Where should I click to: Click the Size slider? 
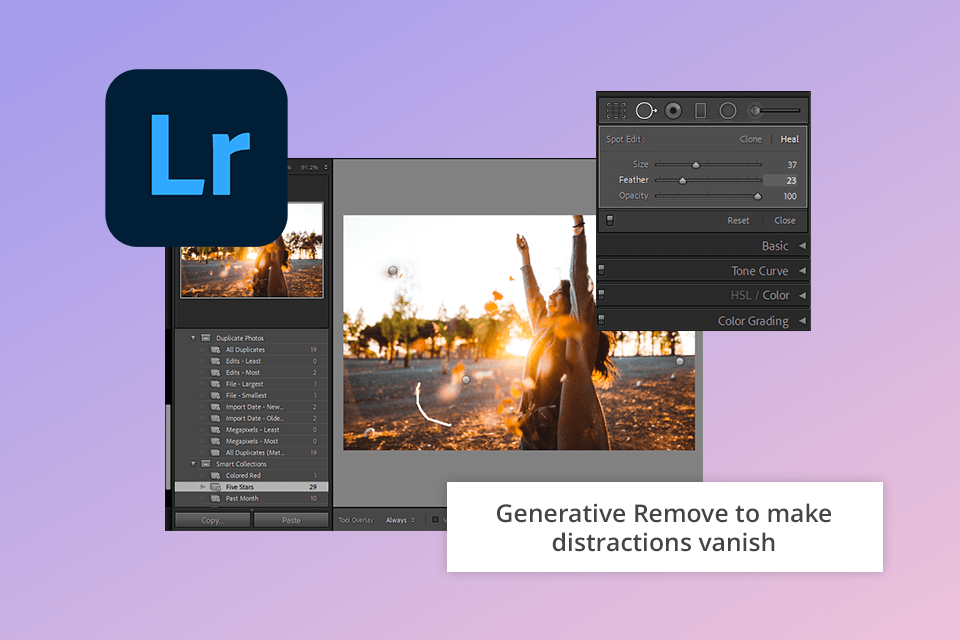click(708, 164)
